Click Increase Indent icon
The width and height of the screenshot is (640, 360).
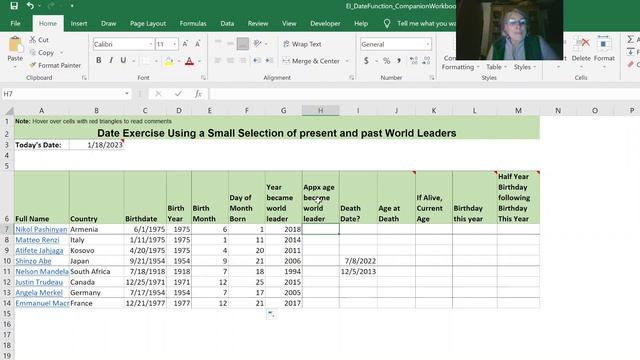[x=269, y=60]
